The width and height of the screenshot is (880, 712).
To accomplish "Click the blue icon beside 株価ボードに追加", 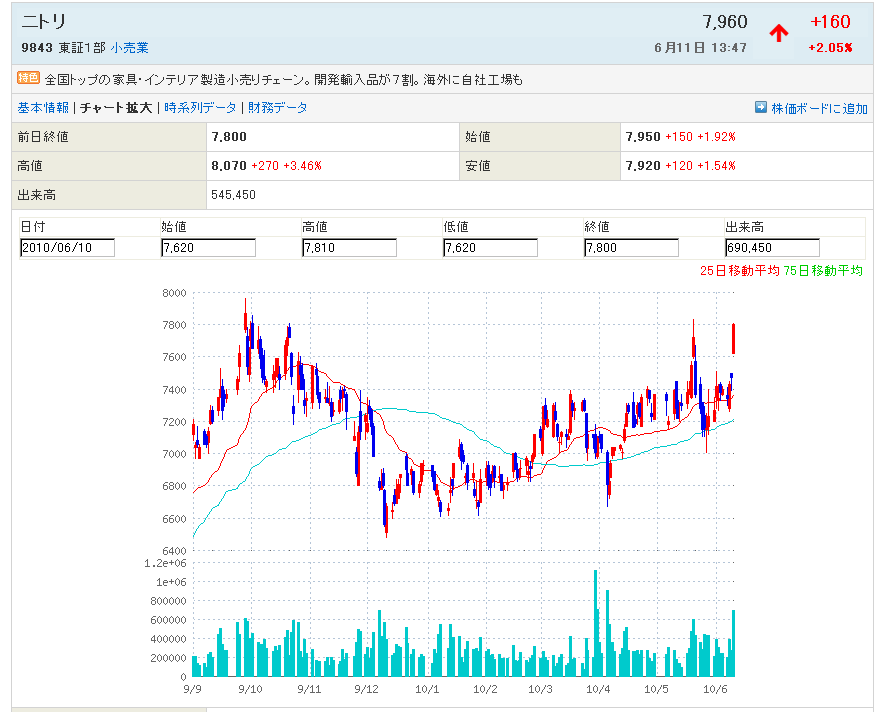I will [761, 107].
